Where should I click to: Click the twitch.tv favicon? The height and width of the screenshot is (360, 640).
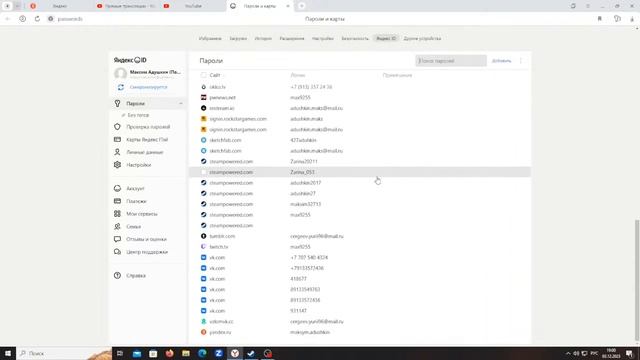click(x=204, y=247)
